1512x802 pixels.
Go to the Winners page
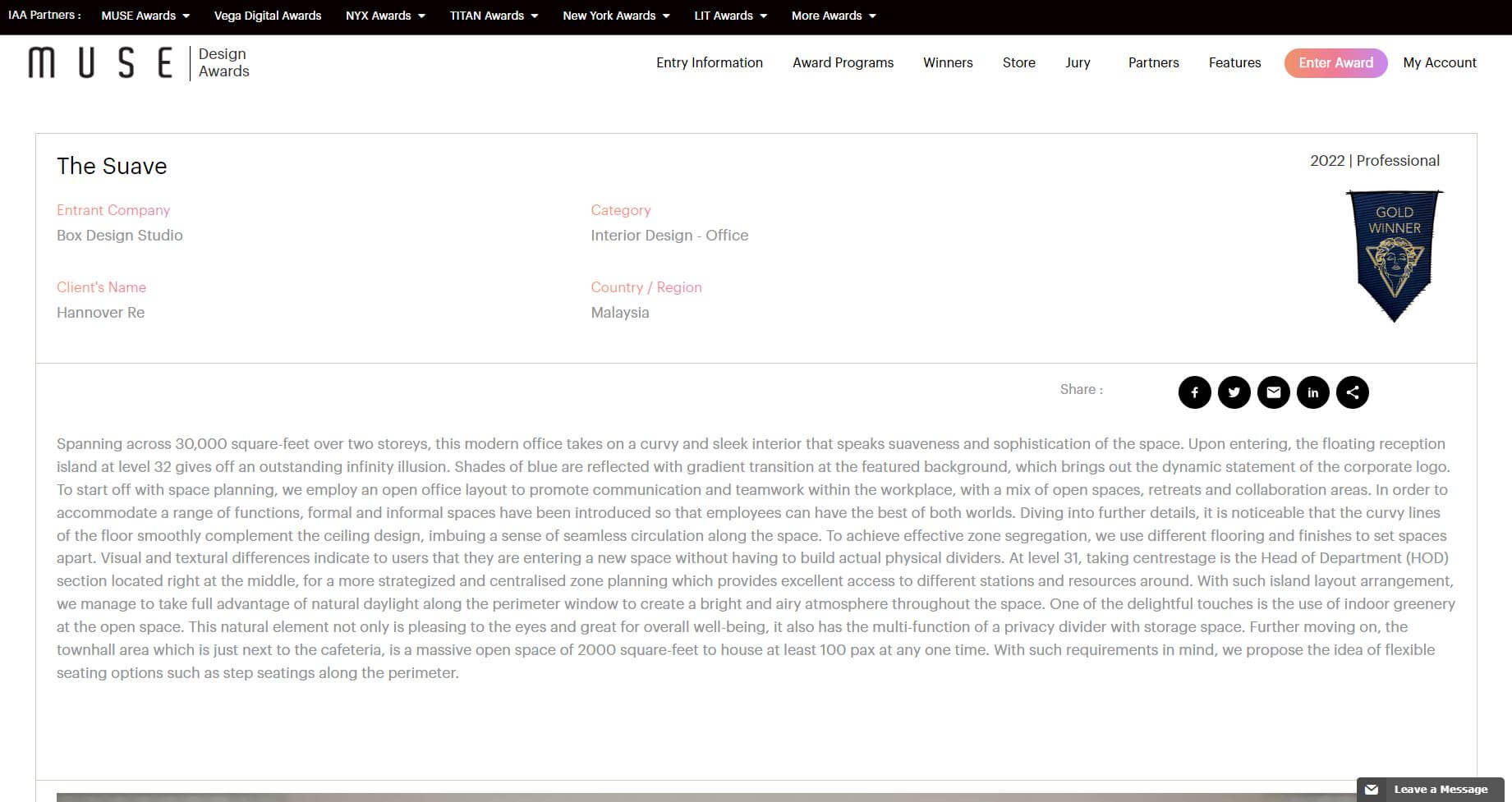coord(948,62)
